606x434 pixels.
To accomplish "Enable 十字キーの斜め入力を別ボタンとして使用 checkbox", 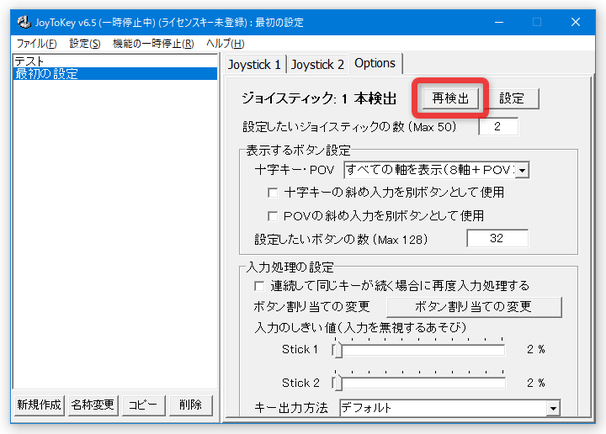I will (272, 192).
